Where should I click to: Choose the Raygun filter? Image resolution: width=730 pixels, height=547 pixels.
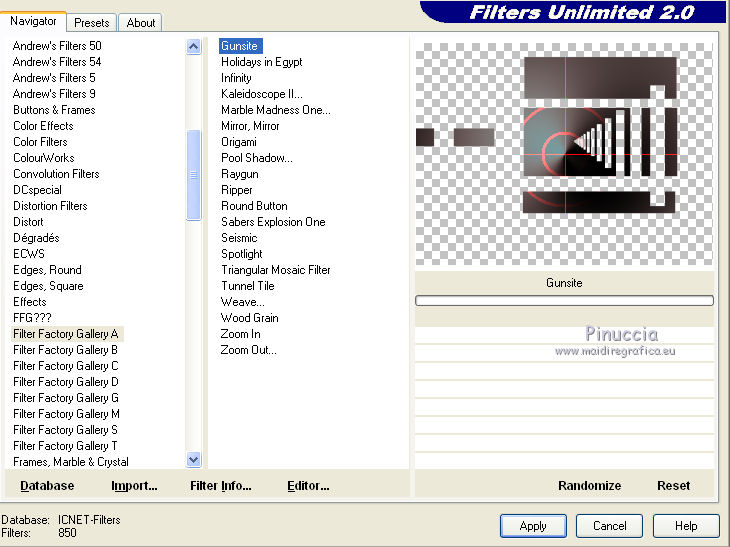coord(240,174)
